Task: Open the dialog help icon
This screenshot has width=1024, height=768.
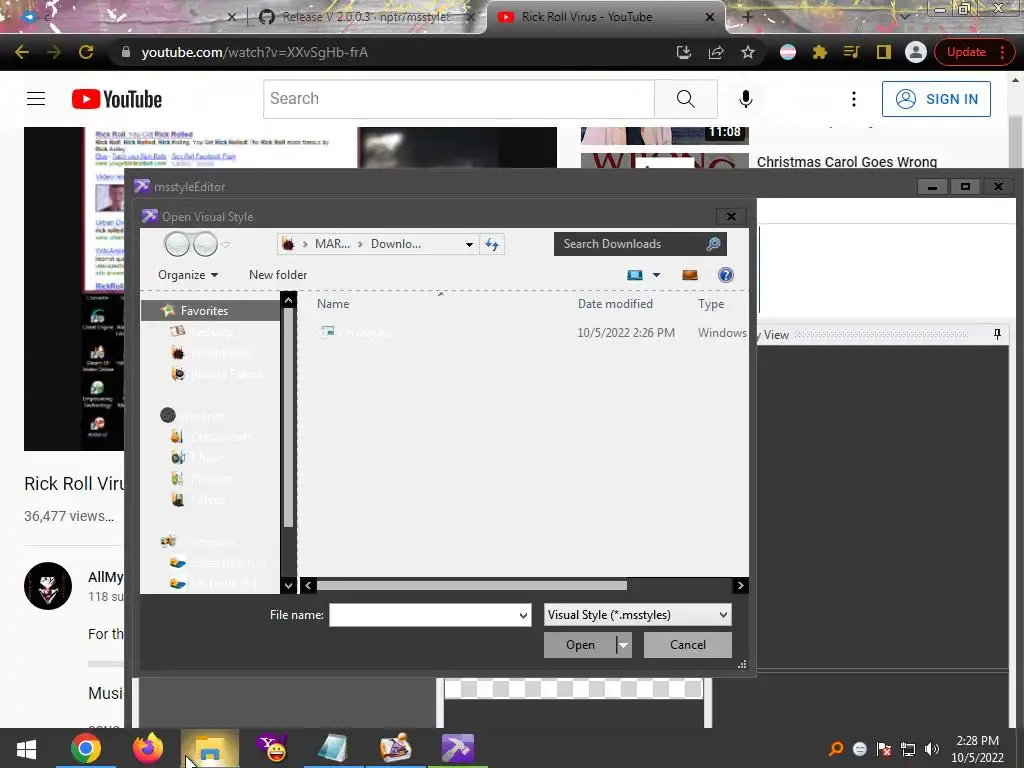Action: click(x=726, y=275)
